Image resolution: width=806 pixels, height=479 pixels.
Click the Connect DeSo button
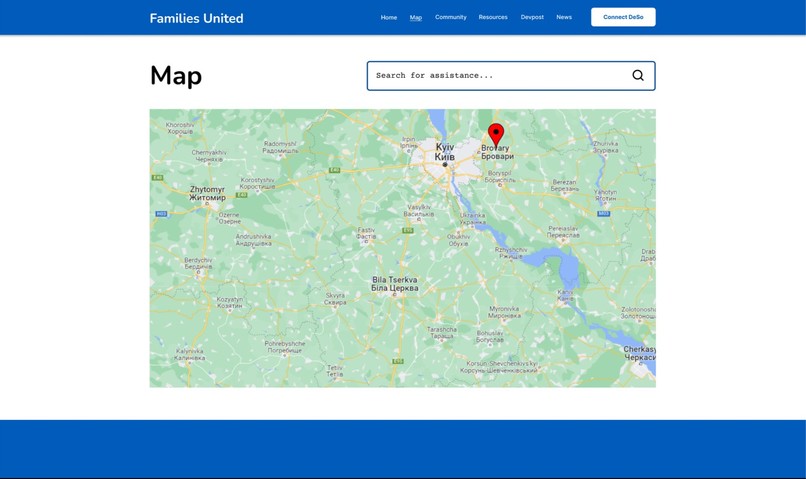623,17
